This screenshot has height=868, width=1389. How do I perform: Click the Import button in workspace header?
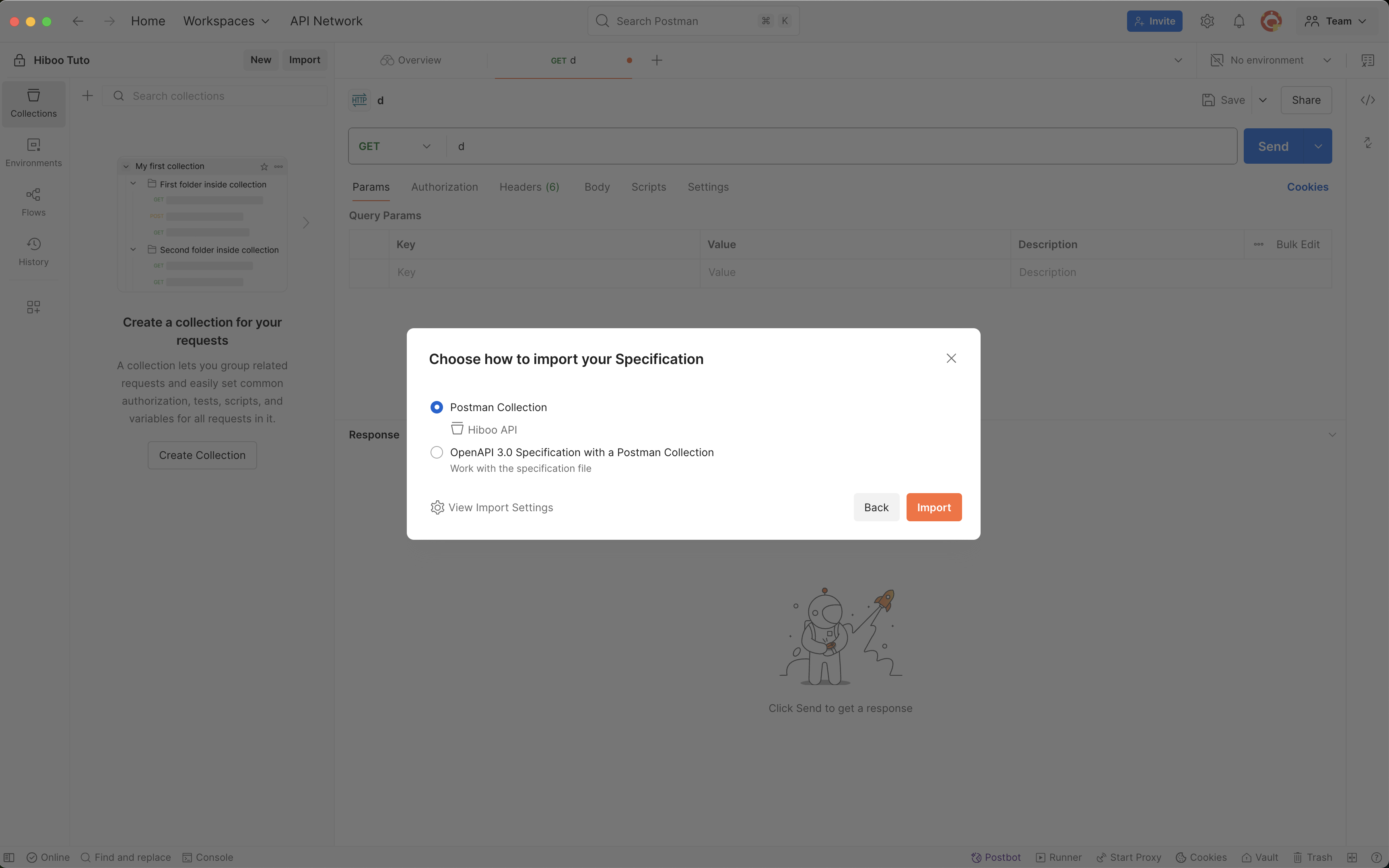pyautogui.click(x=304, y=60)
